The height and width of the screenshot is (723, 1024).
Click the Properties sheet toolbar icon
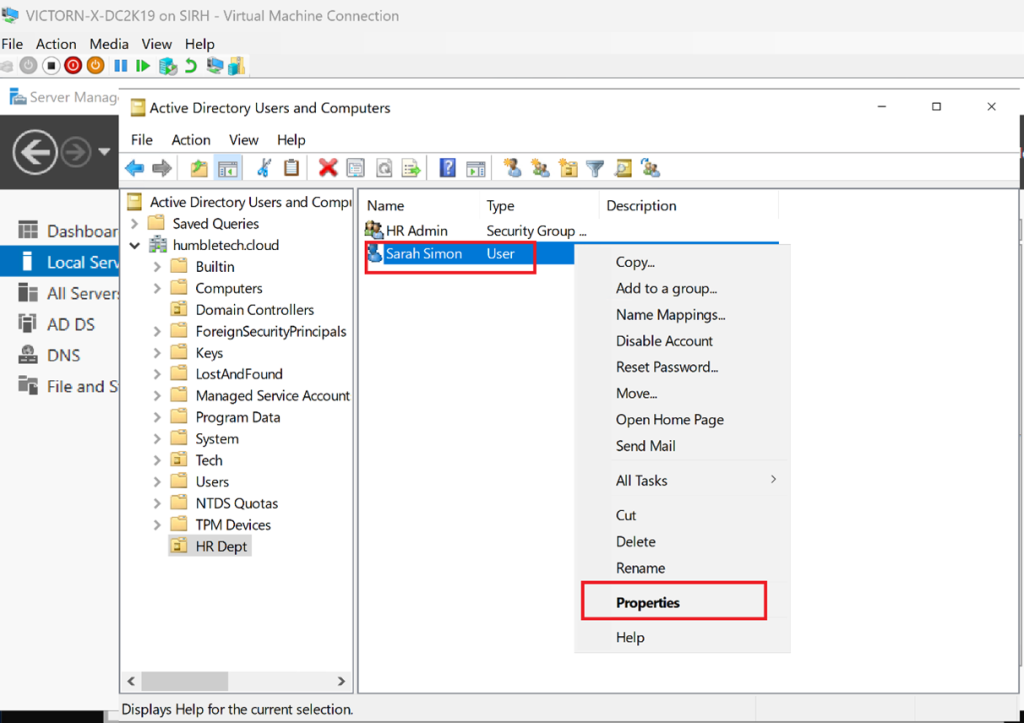tap(356, 169)
